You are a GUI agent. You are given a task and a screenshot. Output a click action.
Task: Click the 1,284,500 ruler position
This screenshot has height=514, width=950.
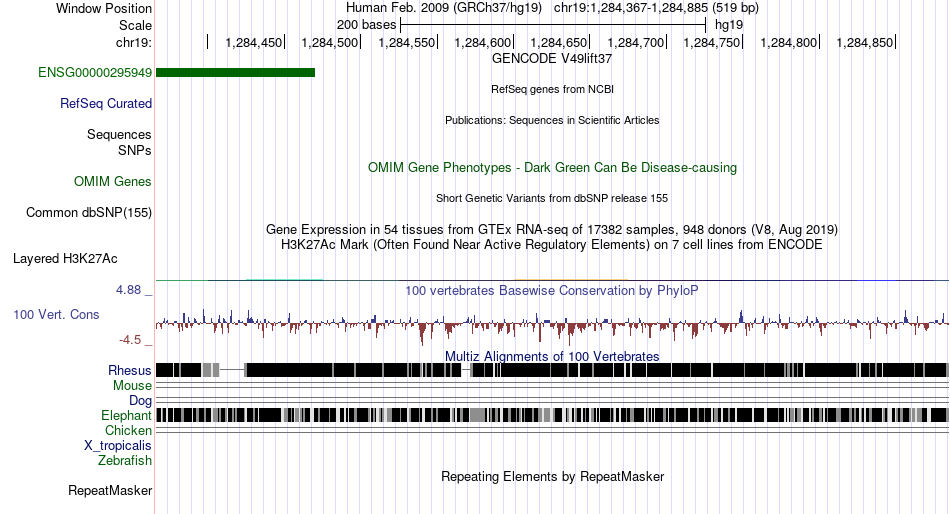[330, 43]
